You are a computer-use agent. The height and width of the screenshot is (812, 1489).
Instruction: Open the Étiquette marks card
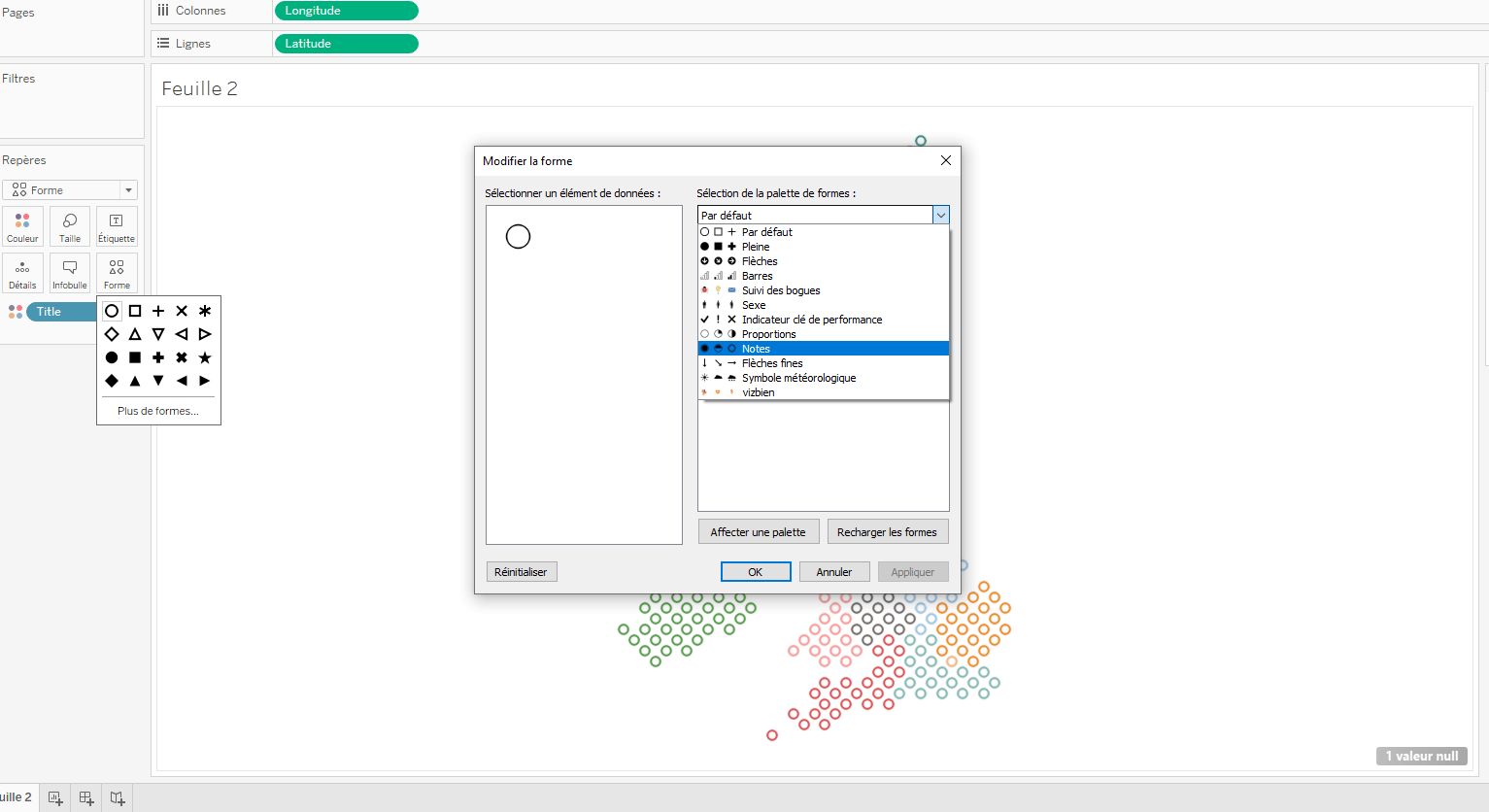(x=117, y=226)
